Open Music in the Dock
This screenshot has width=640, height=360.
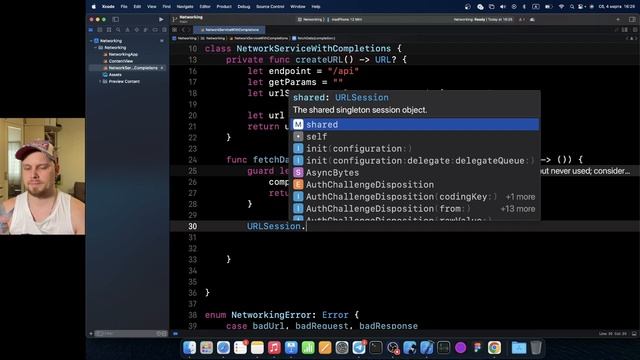(x=274, y=348)
